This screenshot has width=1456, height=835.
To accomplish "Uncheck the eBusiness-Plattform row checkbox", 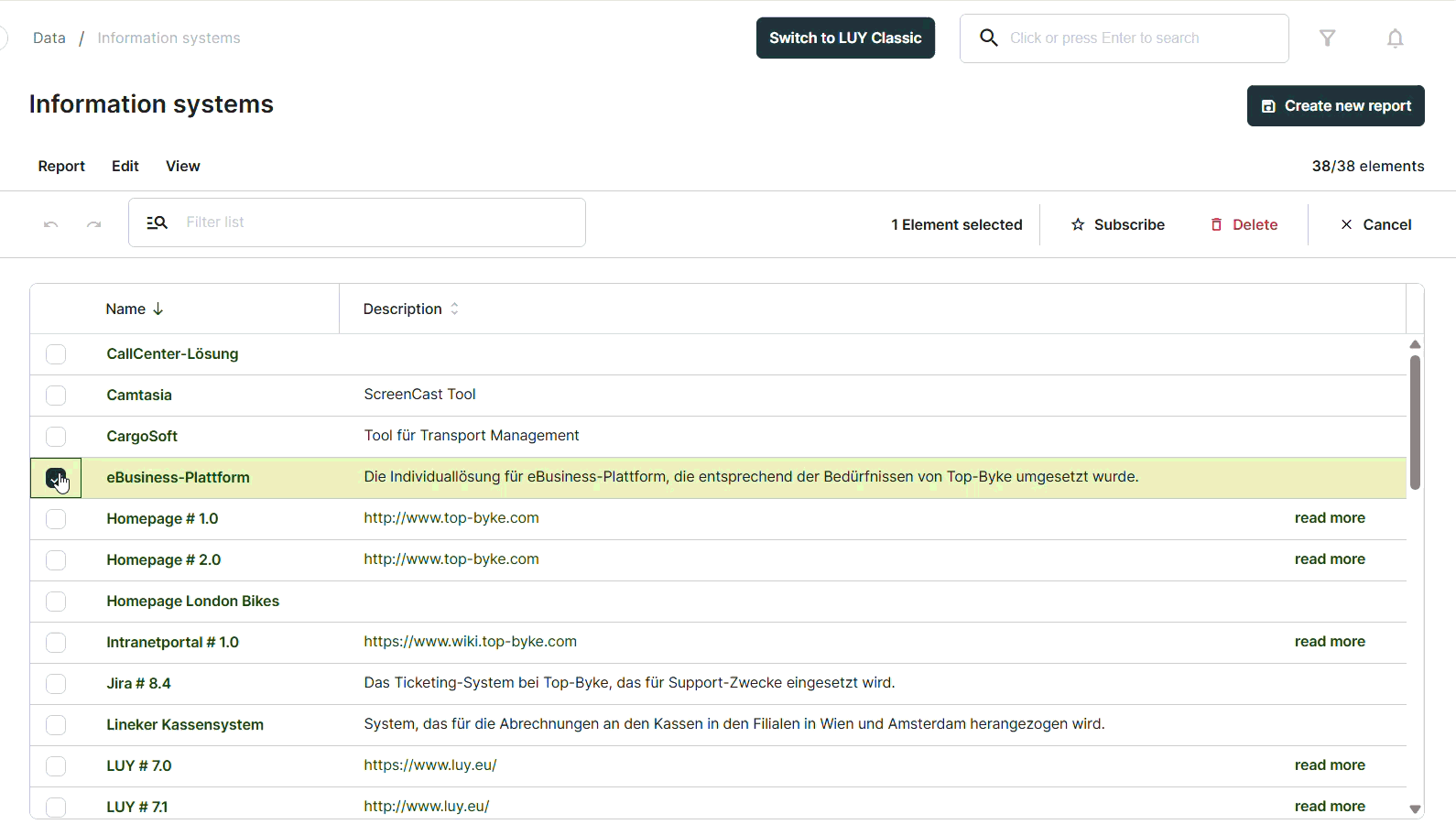I will coord(56,478).
